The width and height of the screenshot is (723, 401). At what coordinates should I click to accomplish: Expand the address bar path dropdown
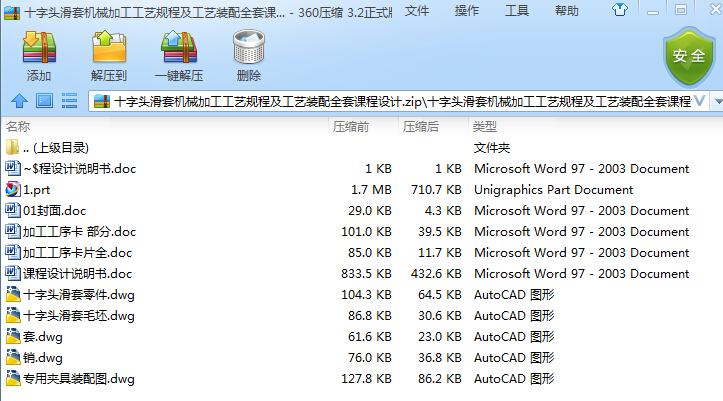click(x=699, y=101)
